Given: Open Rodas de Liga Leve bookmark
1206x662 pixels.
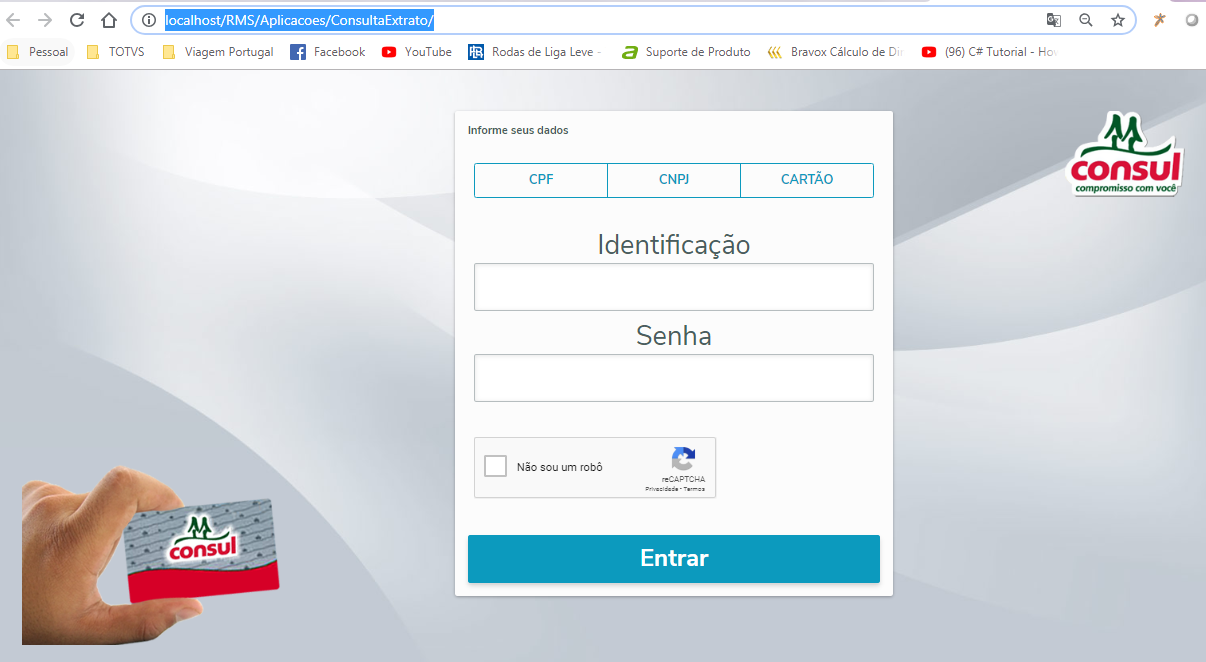Looking at the screenshot, I should pos(535,52).
